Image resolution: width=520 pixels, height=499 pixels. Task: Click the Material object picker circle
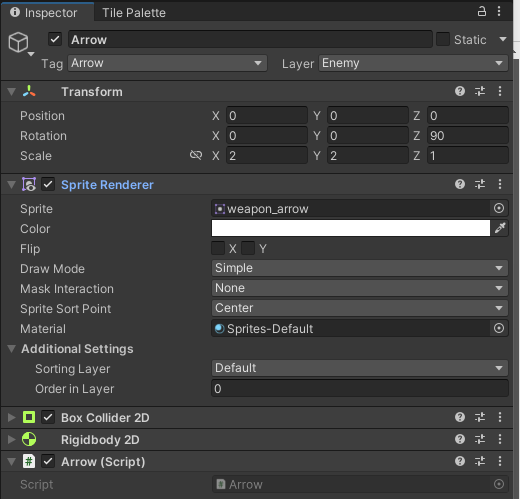(499, 328)
